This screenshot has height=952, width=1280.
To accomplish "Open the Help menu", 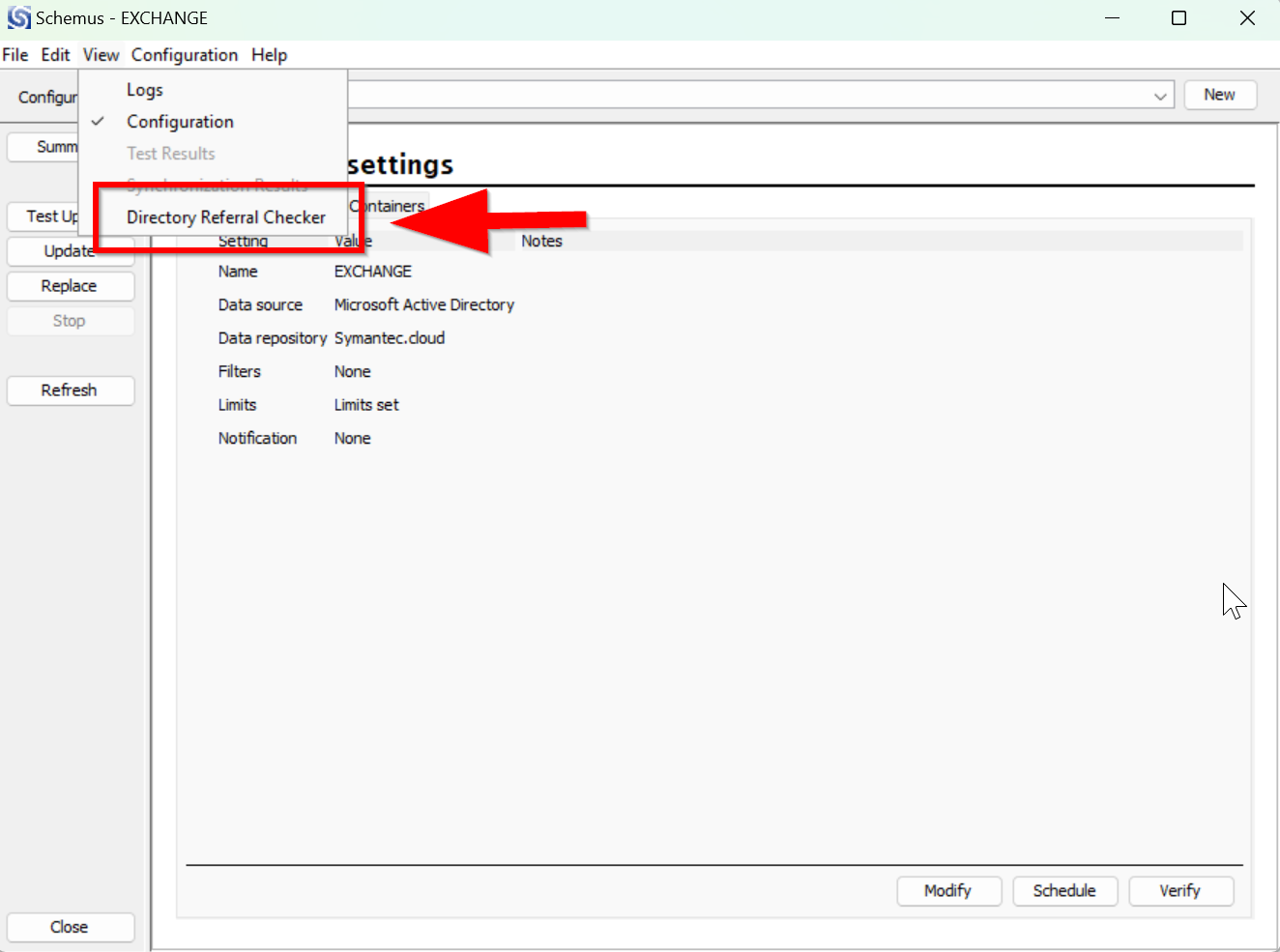I will [x=269, y=55].
